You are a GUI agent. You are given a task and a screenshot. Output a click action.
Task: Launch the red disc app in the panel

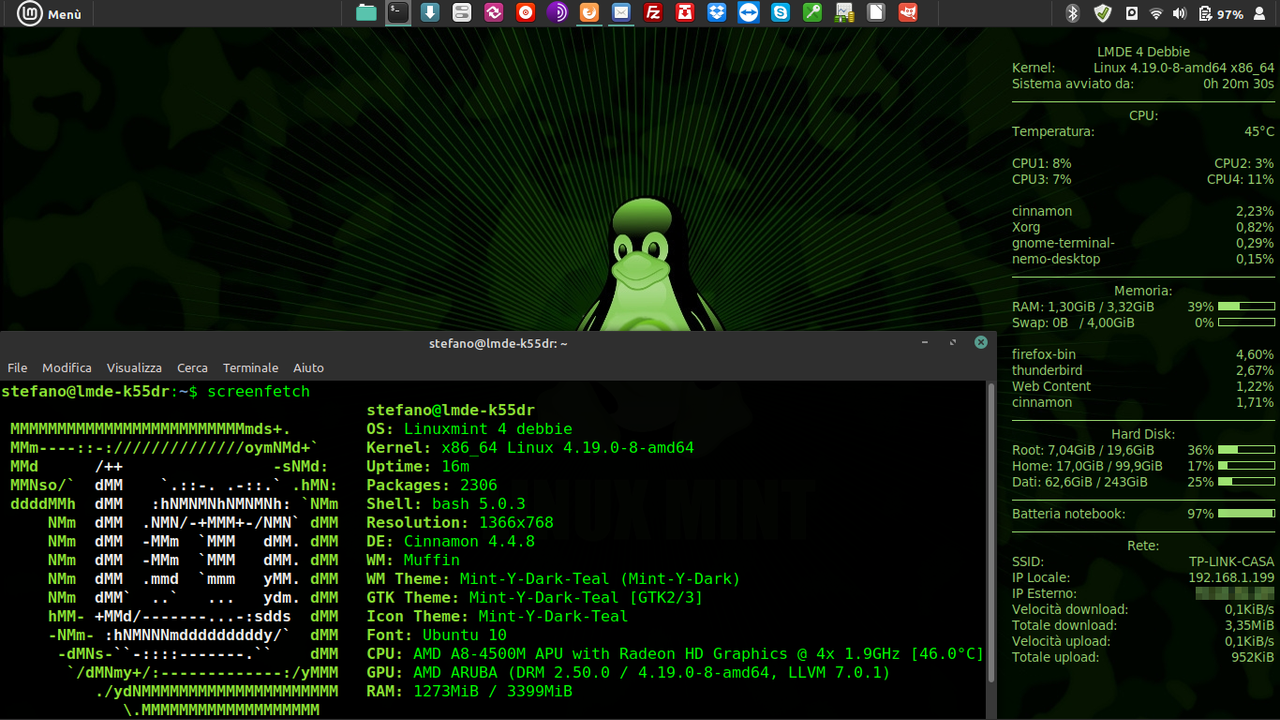[525, 13]
